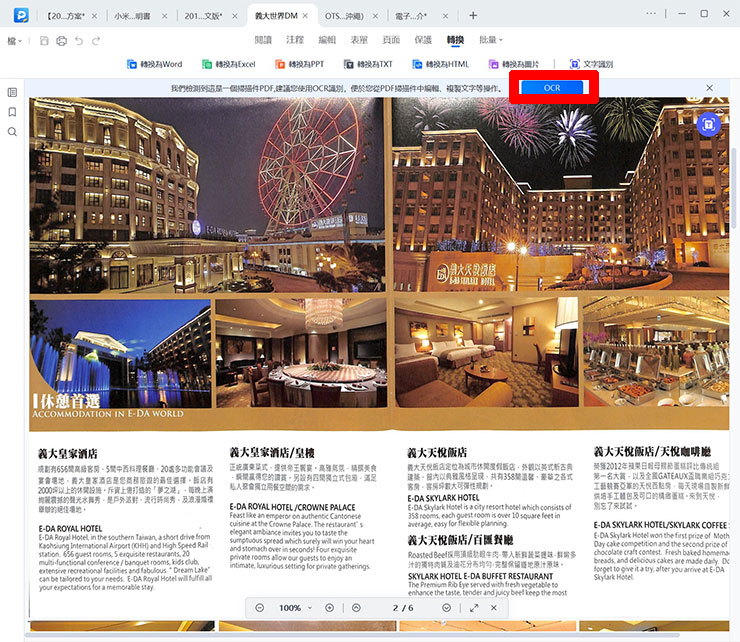Click the blue OCR button

pyautogui.click(x=552, y=88)
